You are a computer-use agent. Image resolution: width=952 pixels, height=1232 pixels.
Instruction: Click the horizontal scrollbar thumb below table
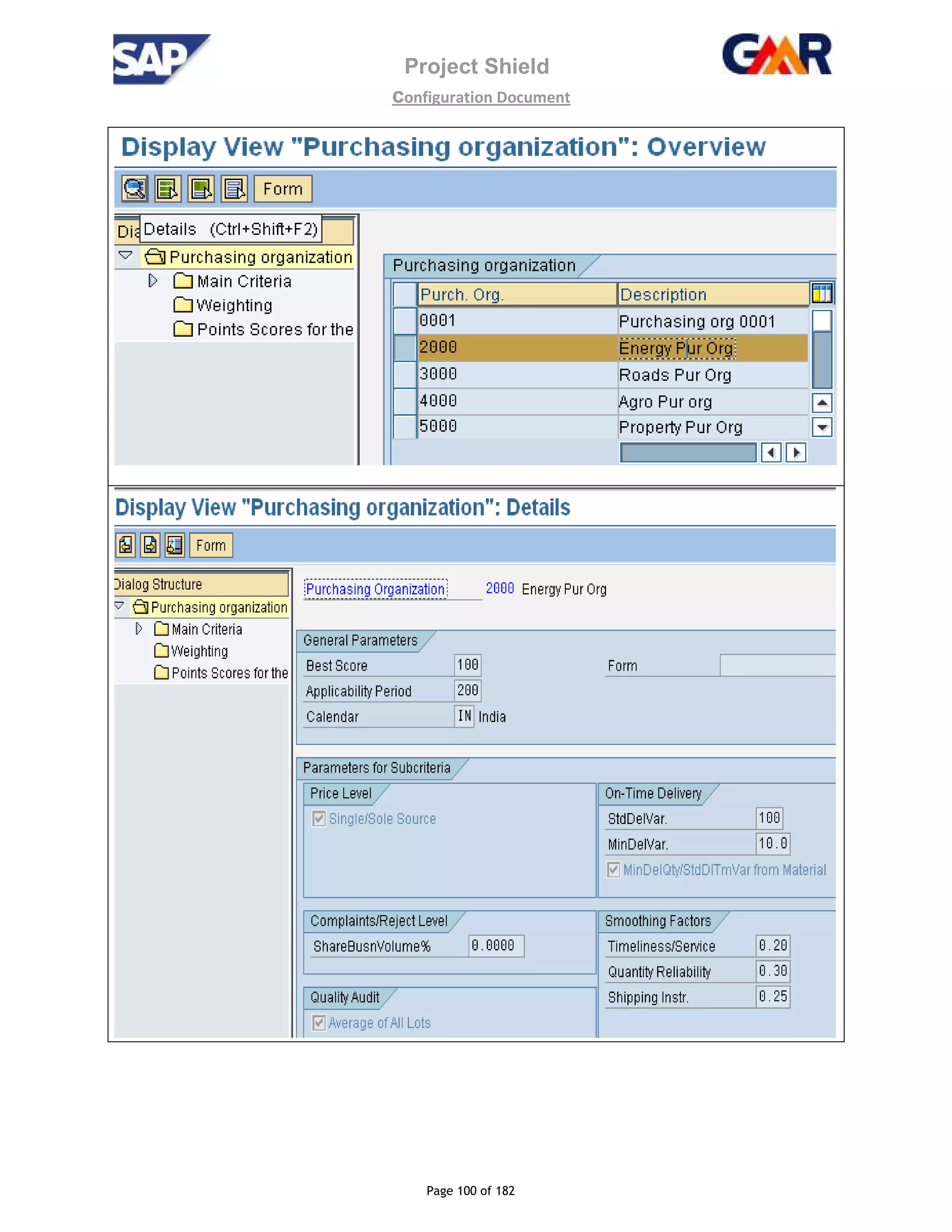[x=688, y=452]
